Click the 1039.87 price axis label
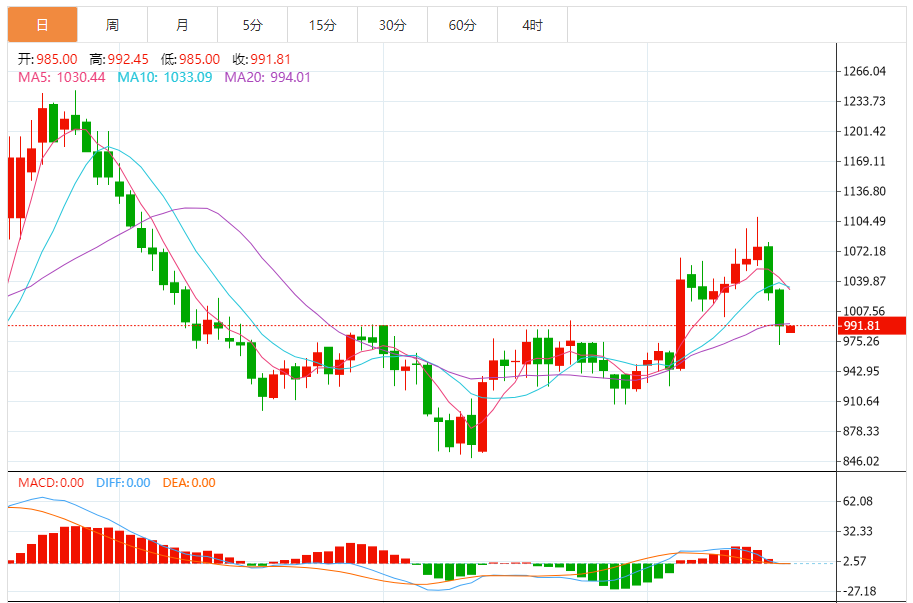The height and width of the screenshot is (603, 913). 864,281
